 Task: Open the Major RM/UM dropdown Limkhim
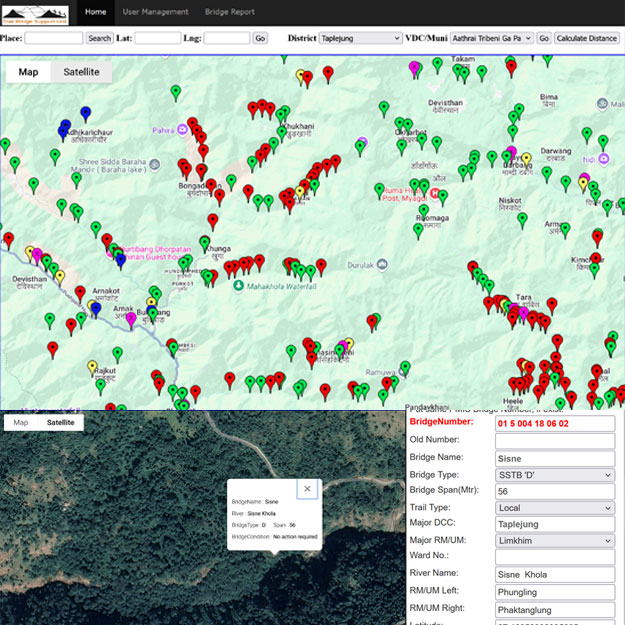555,540
